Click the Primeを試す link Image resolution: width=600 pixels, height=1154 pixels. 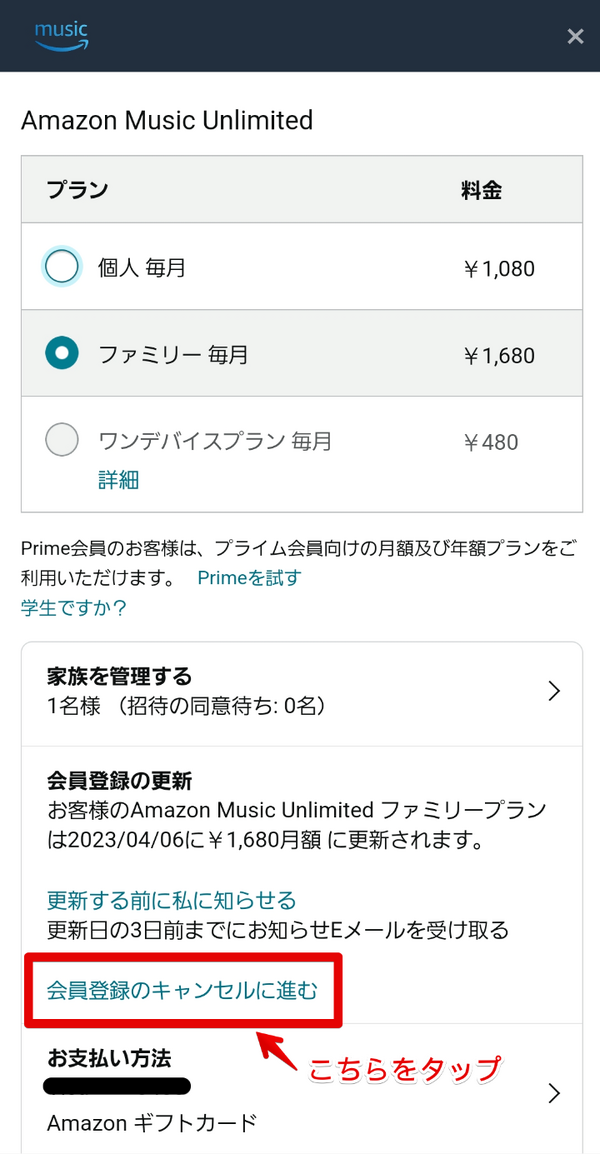point(248,577)
